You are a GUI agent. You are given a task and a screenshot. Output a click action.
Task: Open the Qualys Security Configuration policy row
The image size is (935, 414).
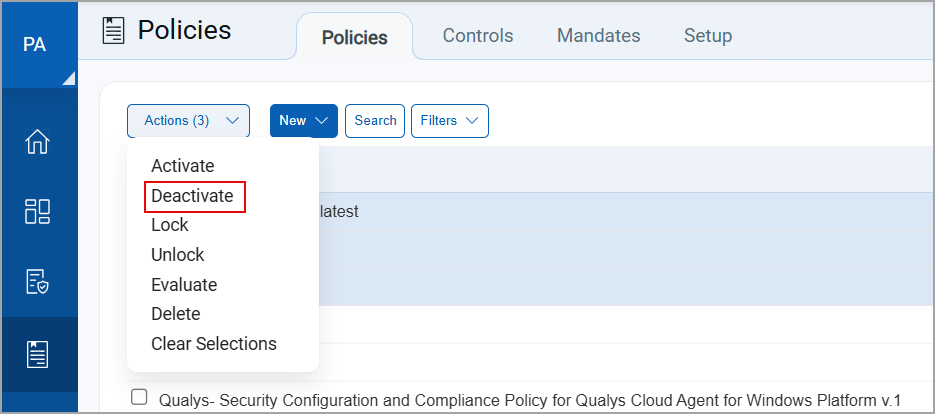pyautogui.click(x=529, y=400)
